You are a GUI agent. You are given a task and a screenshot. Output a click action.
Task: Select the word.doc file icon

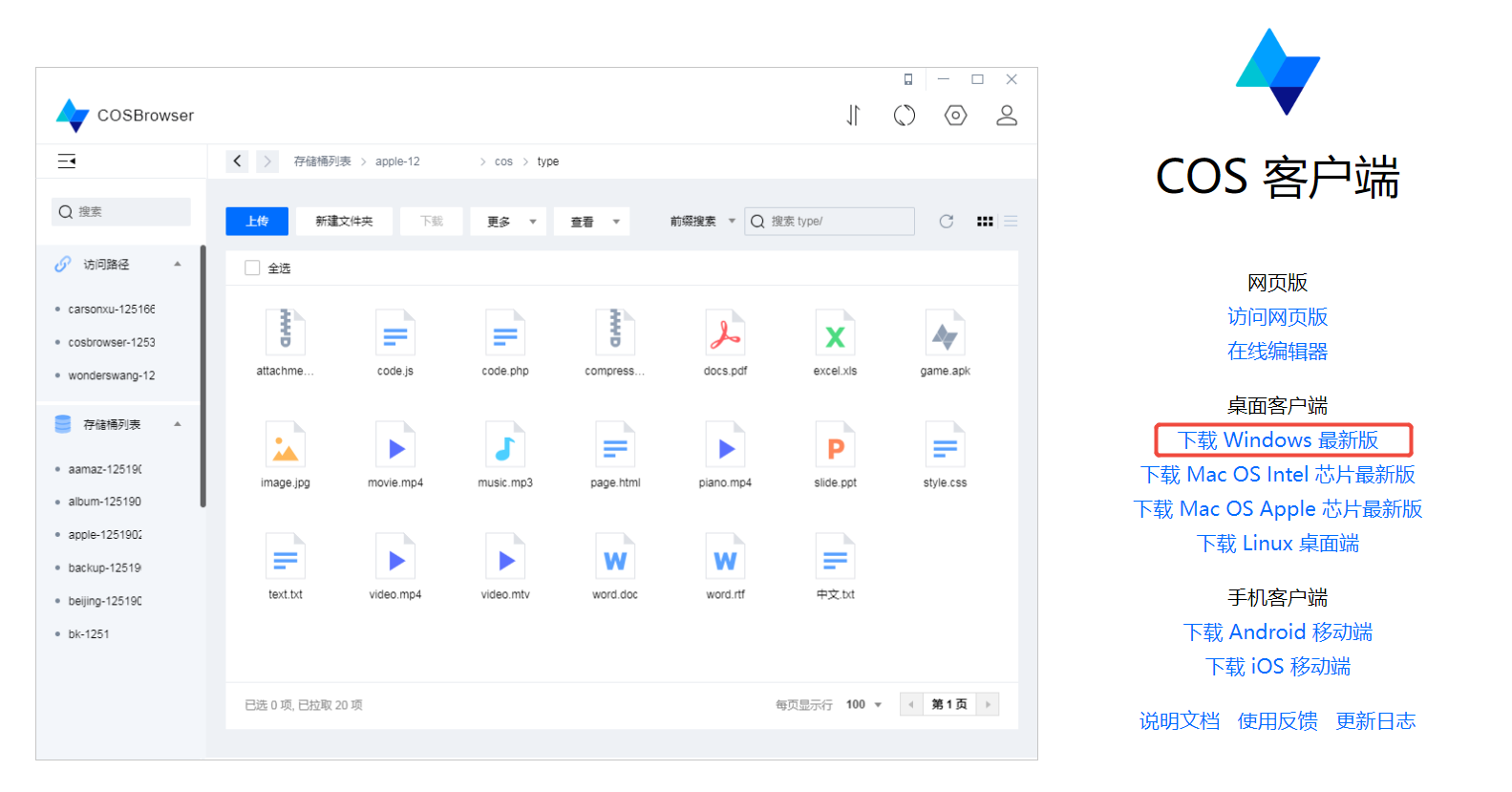(x=615, y=556)
